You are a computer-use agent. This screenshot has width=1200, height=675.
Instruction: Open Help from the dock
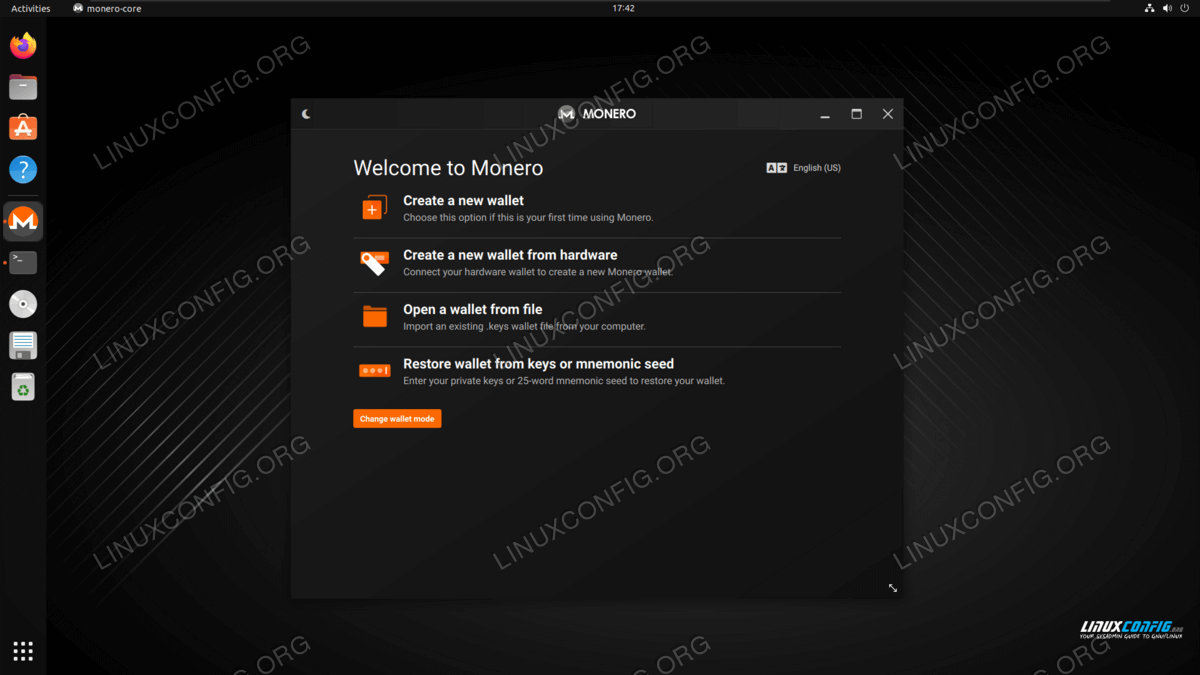23,169
